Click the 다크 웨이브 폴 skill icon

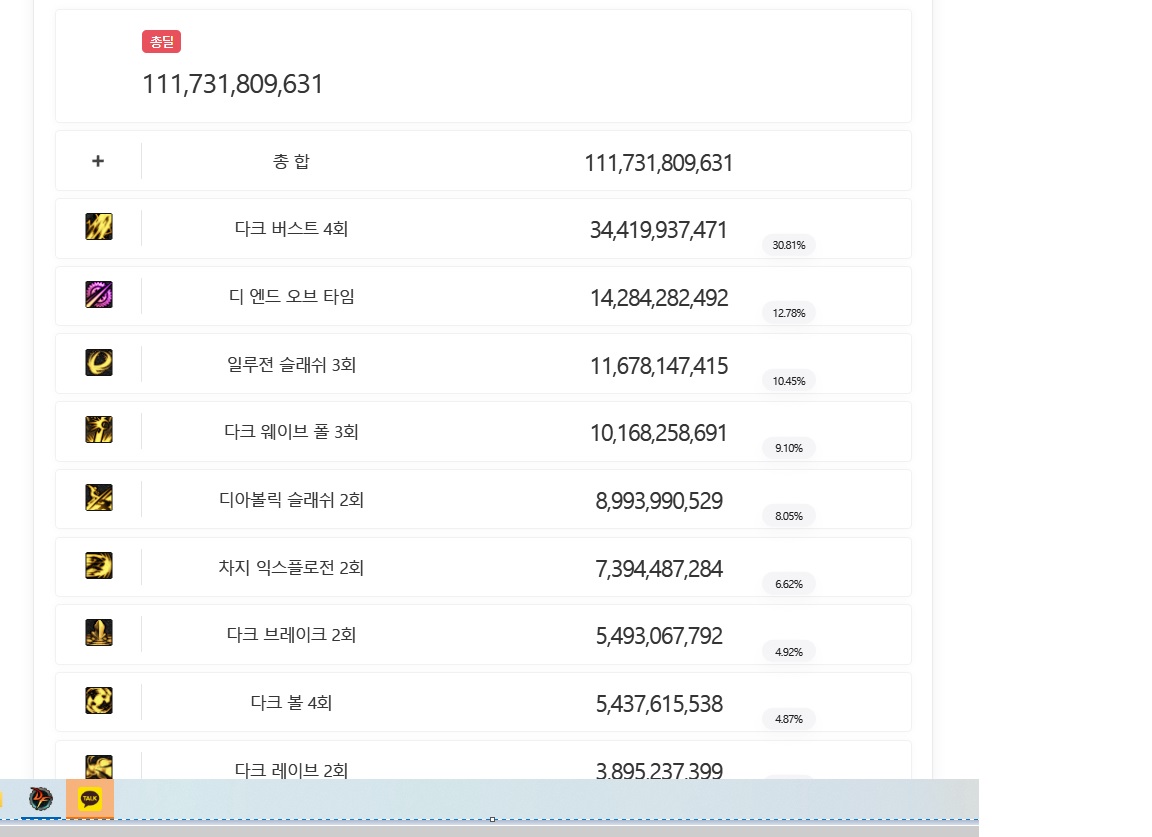tap(99, 430)
